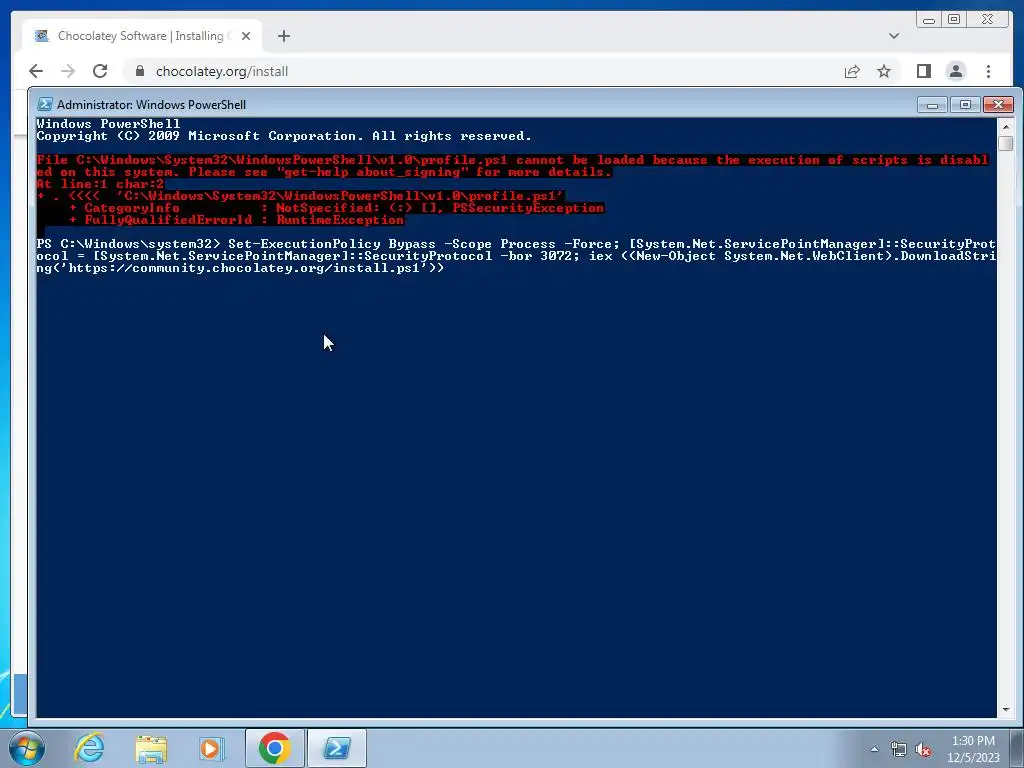Click PowerShell scrollbar up arrow

pos(1006,126)
